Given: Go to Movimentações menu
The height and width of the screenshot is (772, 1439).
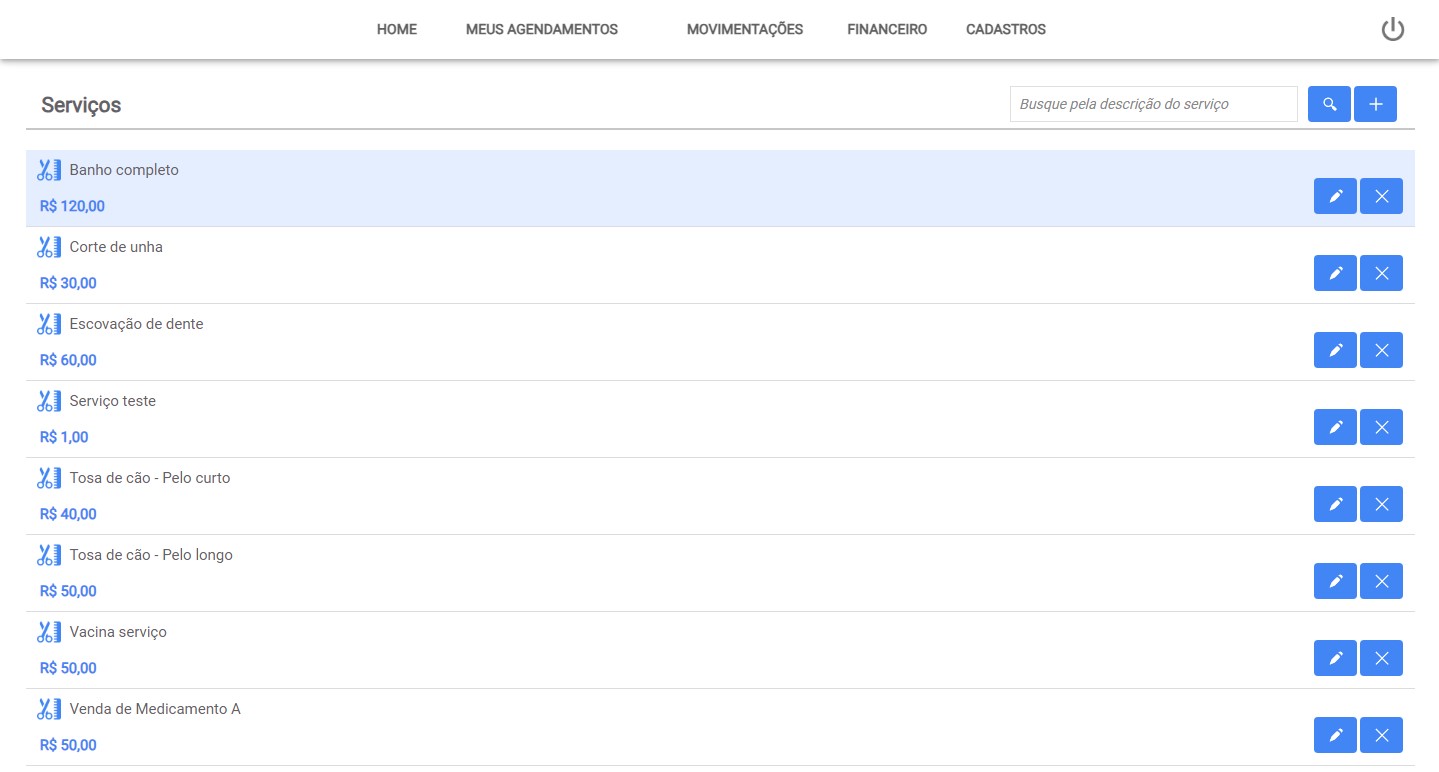Looking at the screenshot, I should point(744,30).
